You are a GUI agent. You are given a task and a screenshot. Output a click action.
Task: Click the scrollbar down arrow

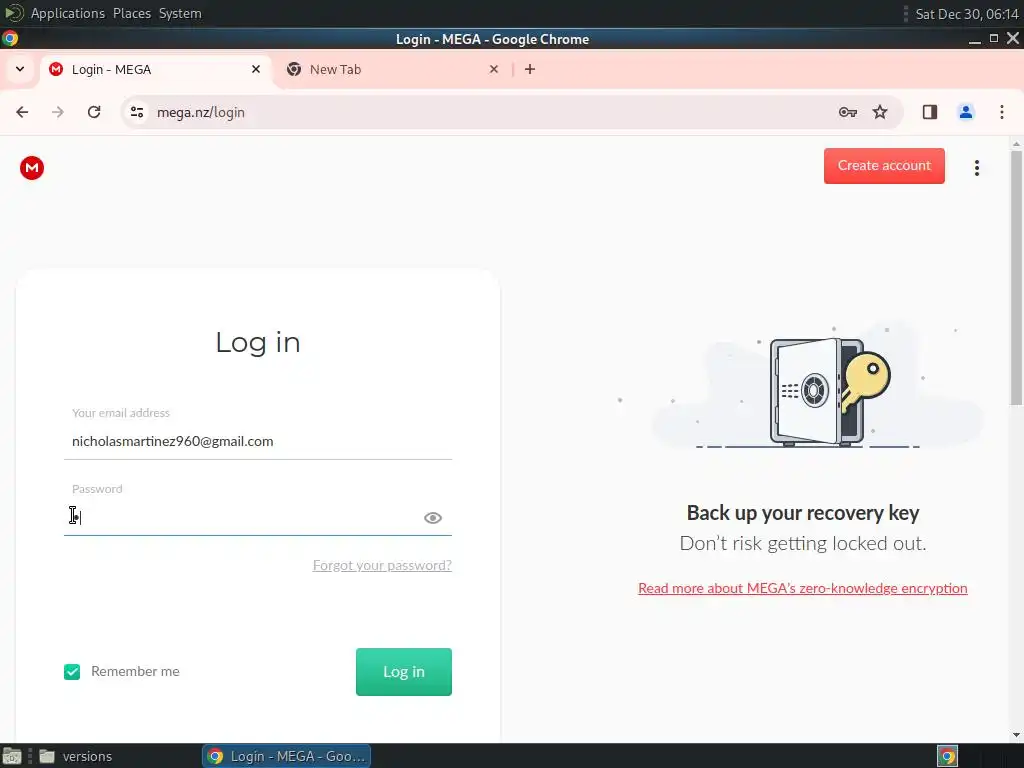tap(1016, 735)
